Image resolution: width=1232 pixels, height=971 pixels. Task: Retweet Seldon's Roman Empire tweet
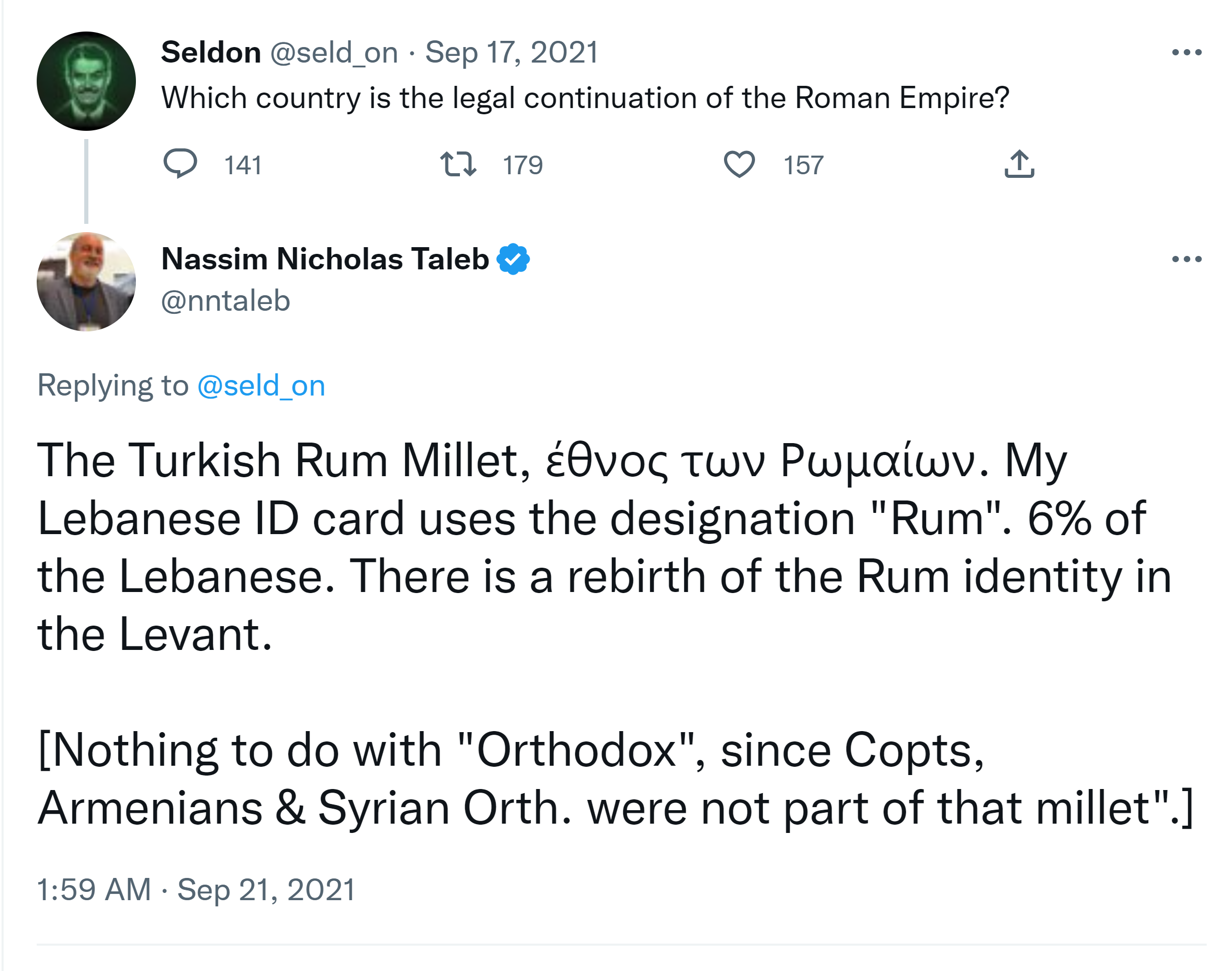(x=458, y=164)
